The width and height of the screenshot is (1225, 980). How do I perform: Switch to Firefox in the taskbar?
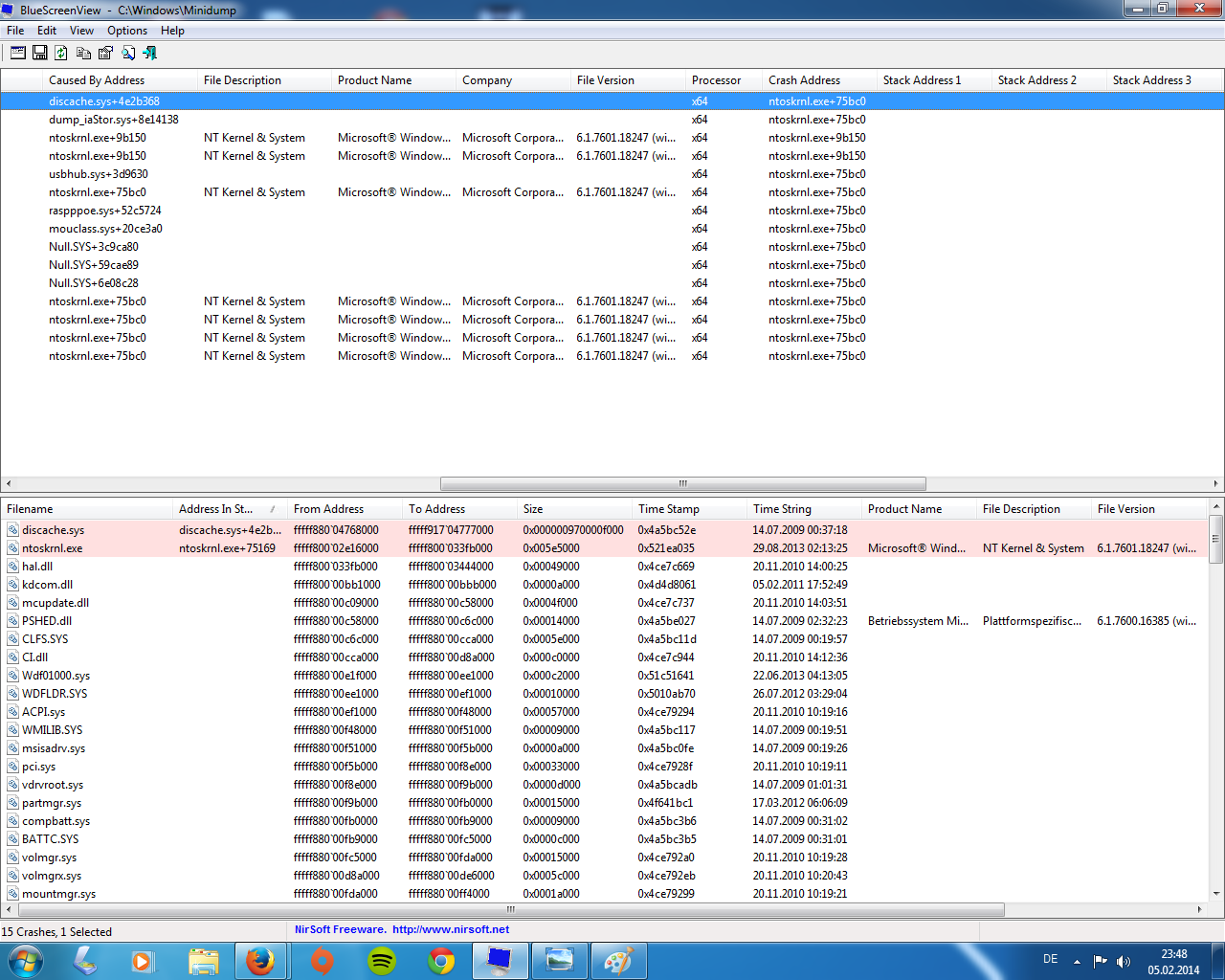(x=260, y=961)
